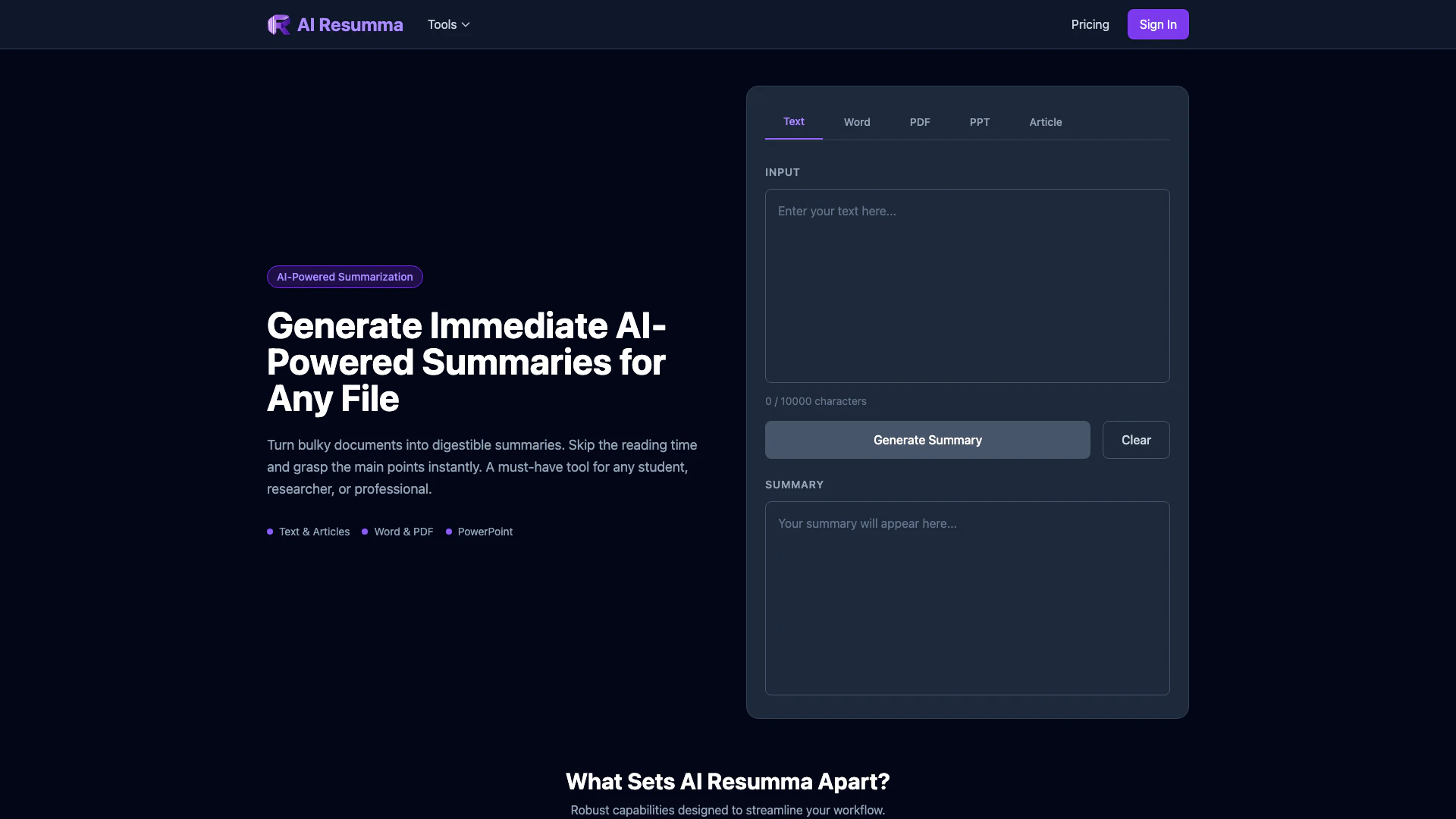Viewport: 1456px width, 819px height.
Task: Click the Sign In button
Action: tap(1157, 24)
